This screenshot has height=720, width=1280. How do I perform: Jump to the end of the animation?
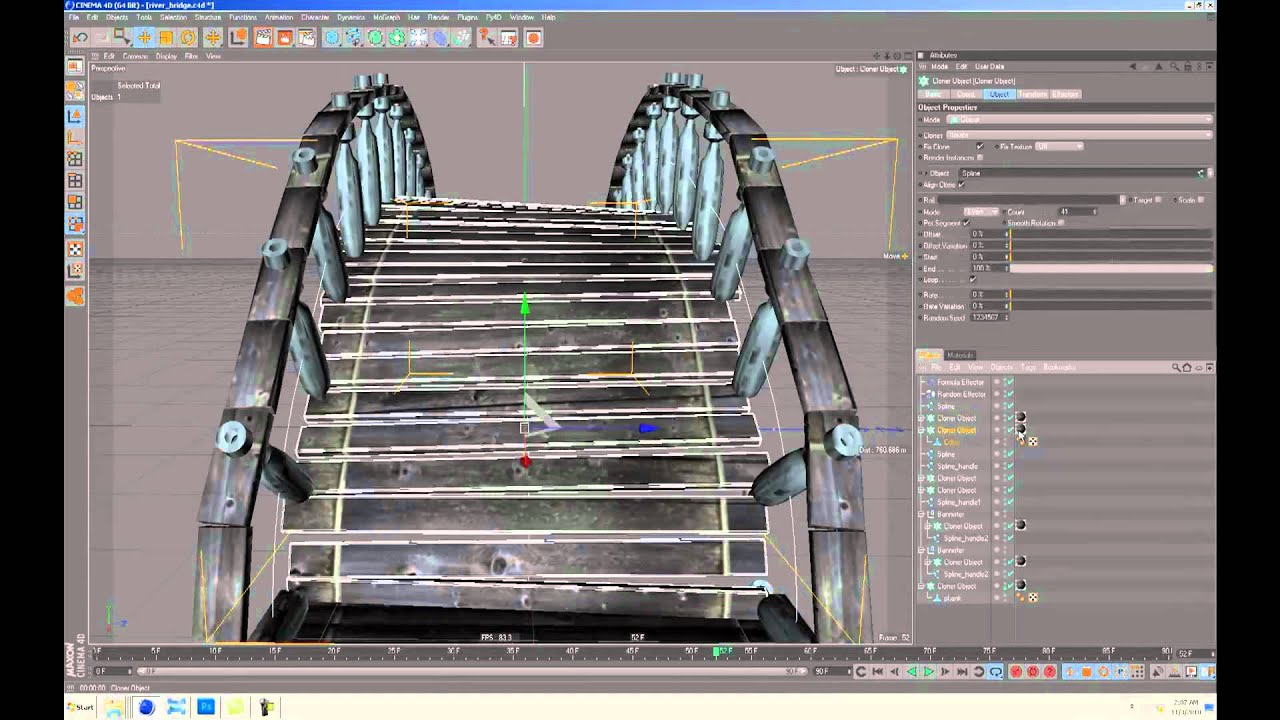pos(962,672)
